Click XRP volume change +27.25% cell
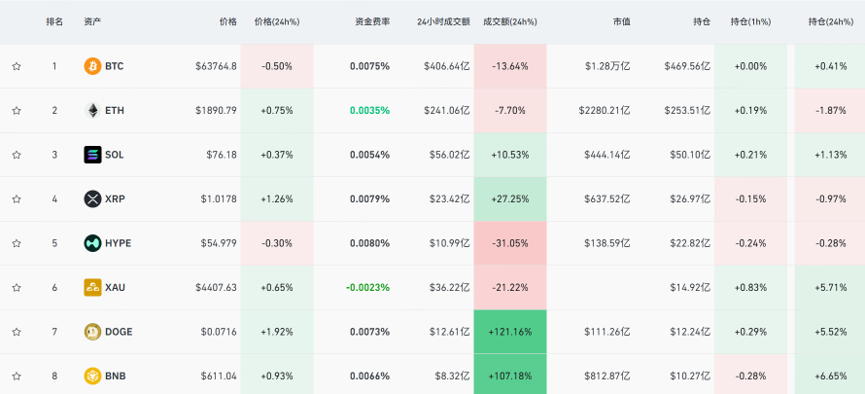The height and width of the screenshot is (394, 865). pos(510,199)
